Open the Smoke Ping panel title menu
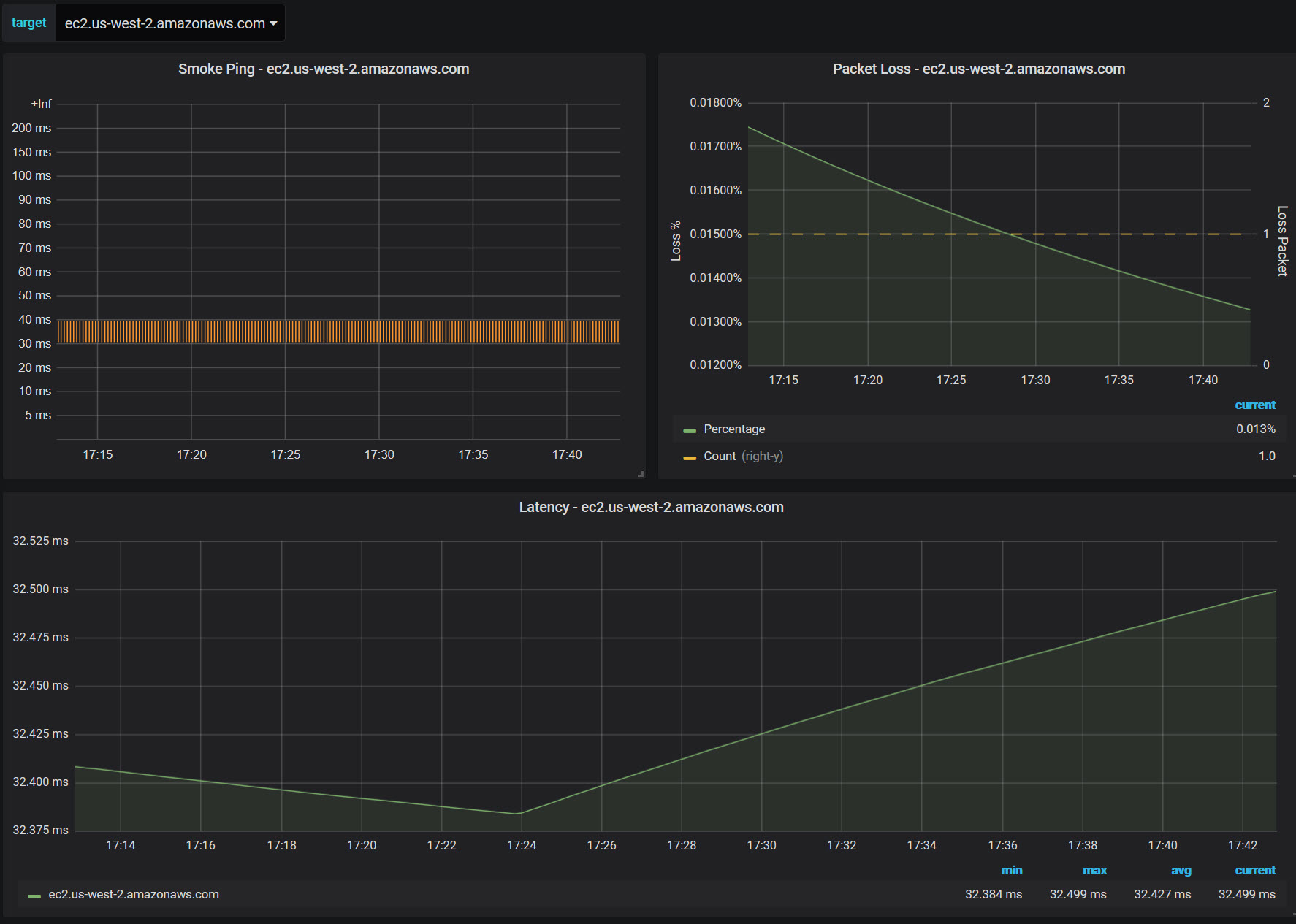The width and height of the screenshot is (1296, 924). pyautogui.click(x=324, y=69)
